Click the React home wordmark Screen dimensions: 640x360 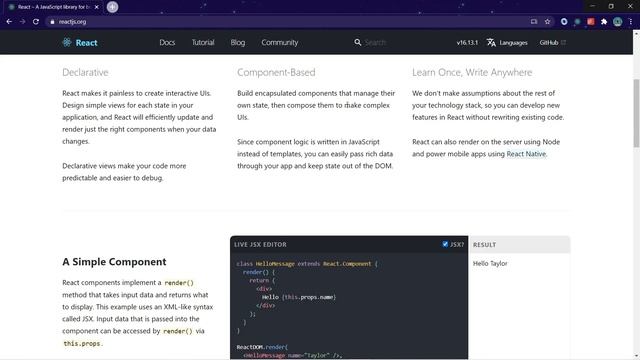pyautogui.click(x=86, y=42)
